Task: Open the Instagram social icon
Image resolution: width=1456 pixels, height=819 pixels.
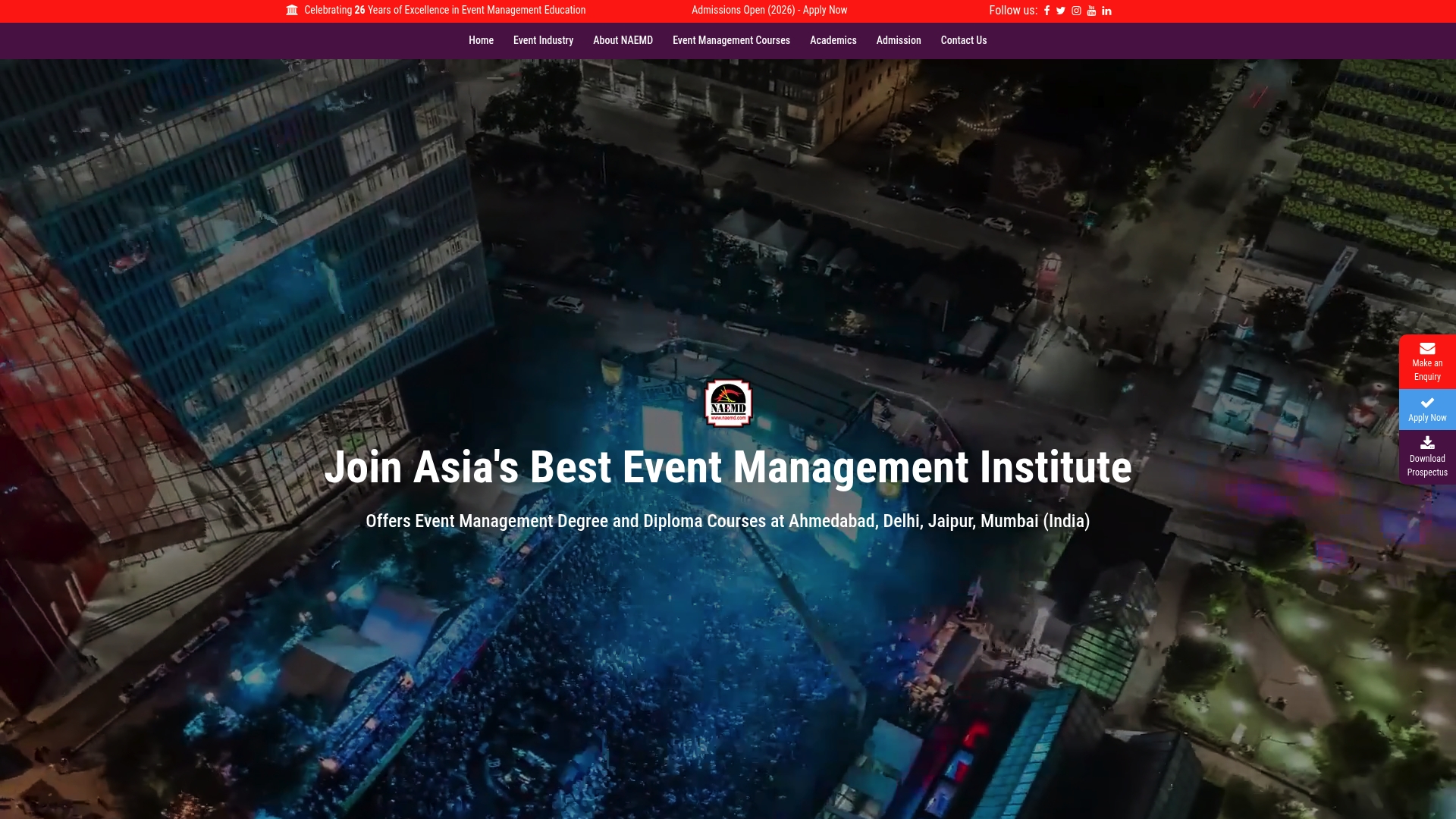Action: 1076,11
